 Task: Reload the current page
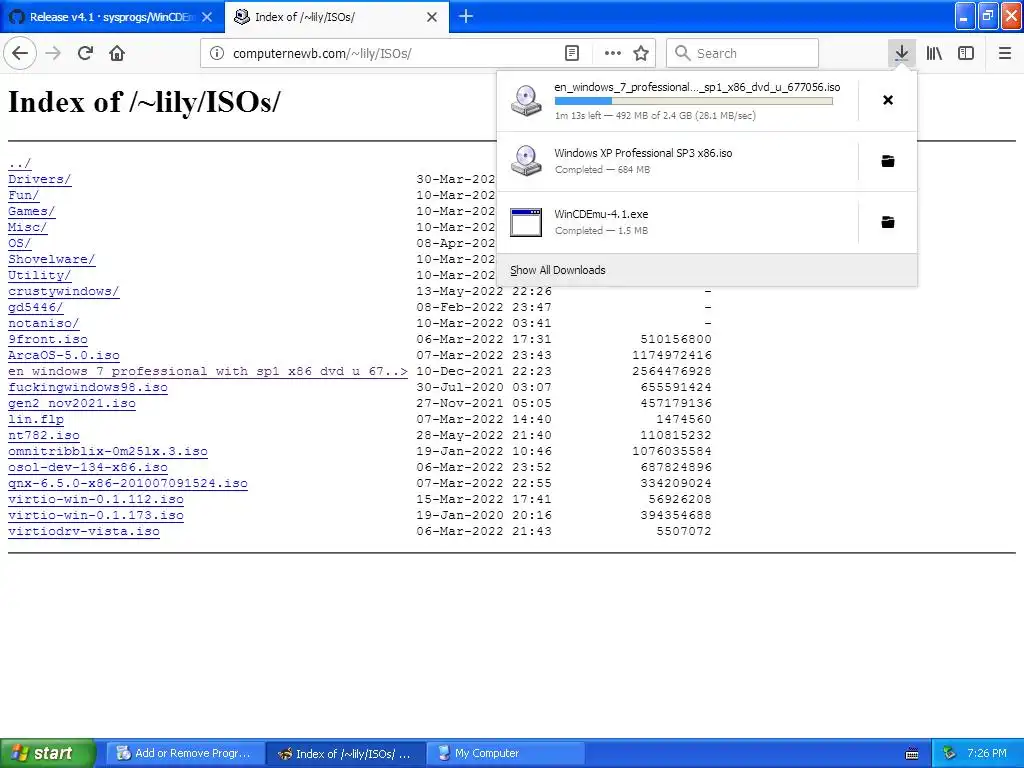85,54
